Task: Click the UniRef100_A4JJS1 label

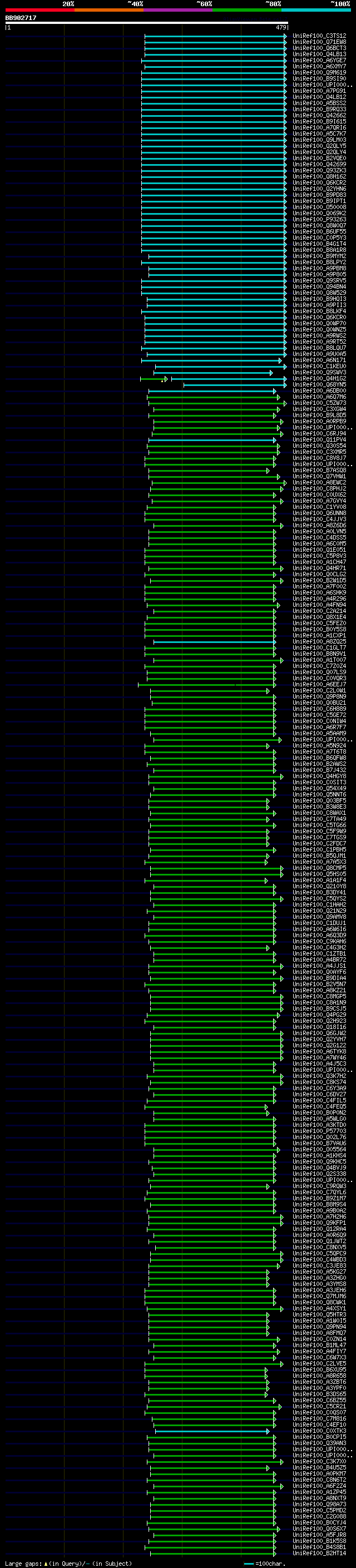Action: click(319, 966)
